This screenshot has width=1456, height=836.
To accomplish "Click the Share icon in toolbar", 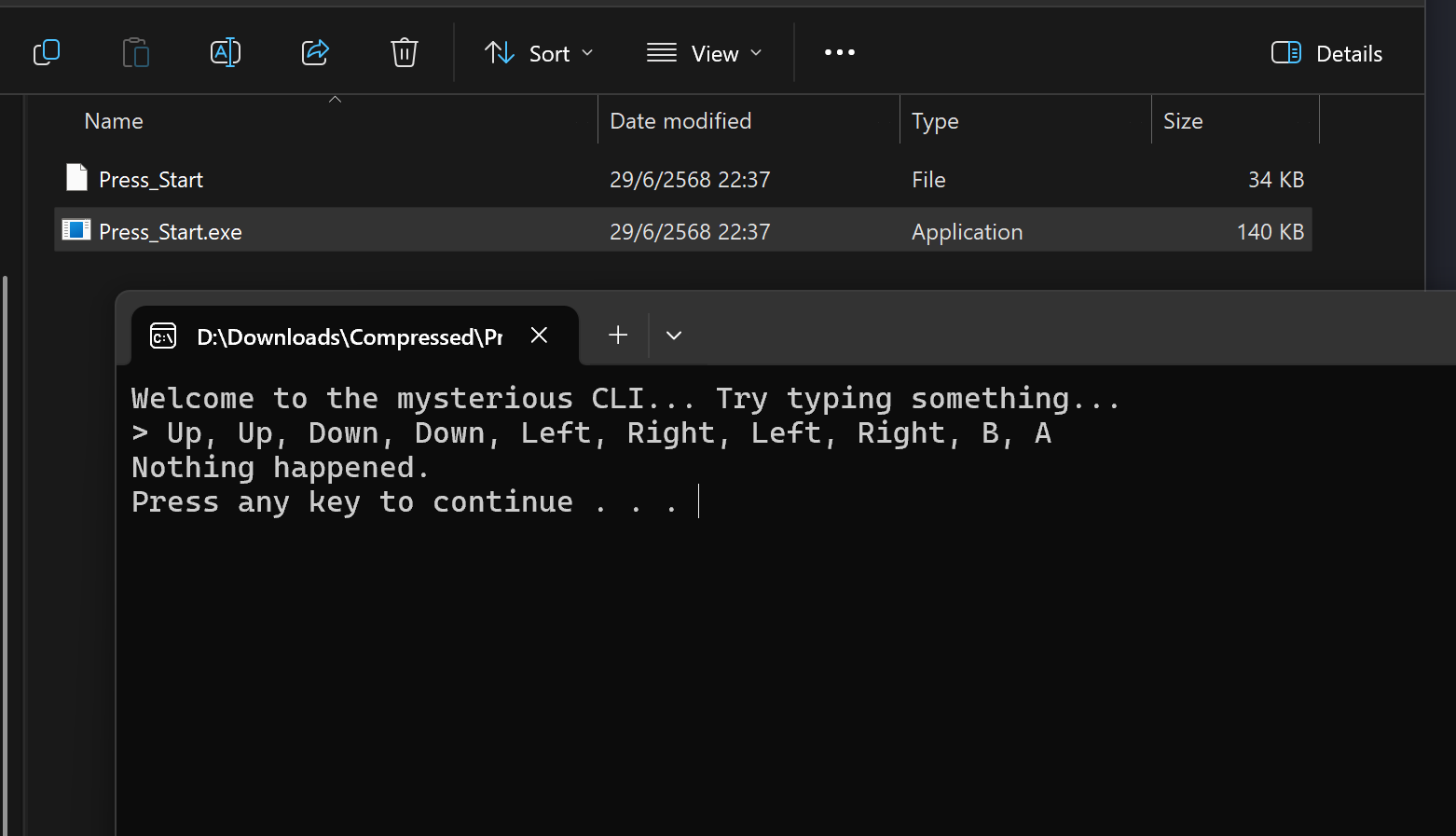I will [315, 52].
